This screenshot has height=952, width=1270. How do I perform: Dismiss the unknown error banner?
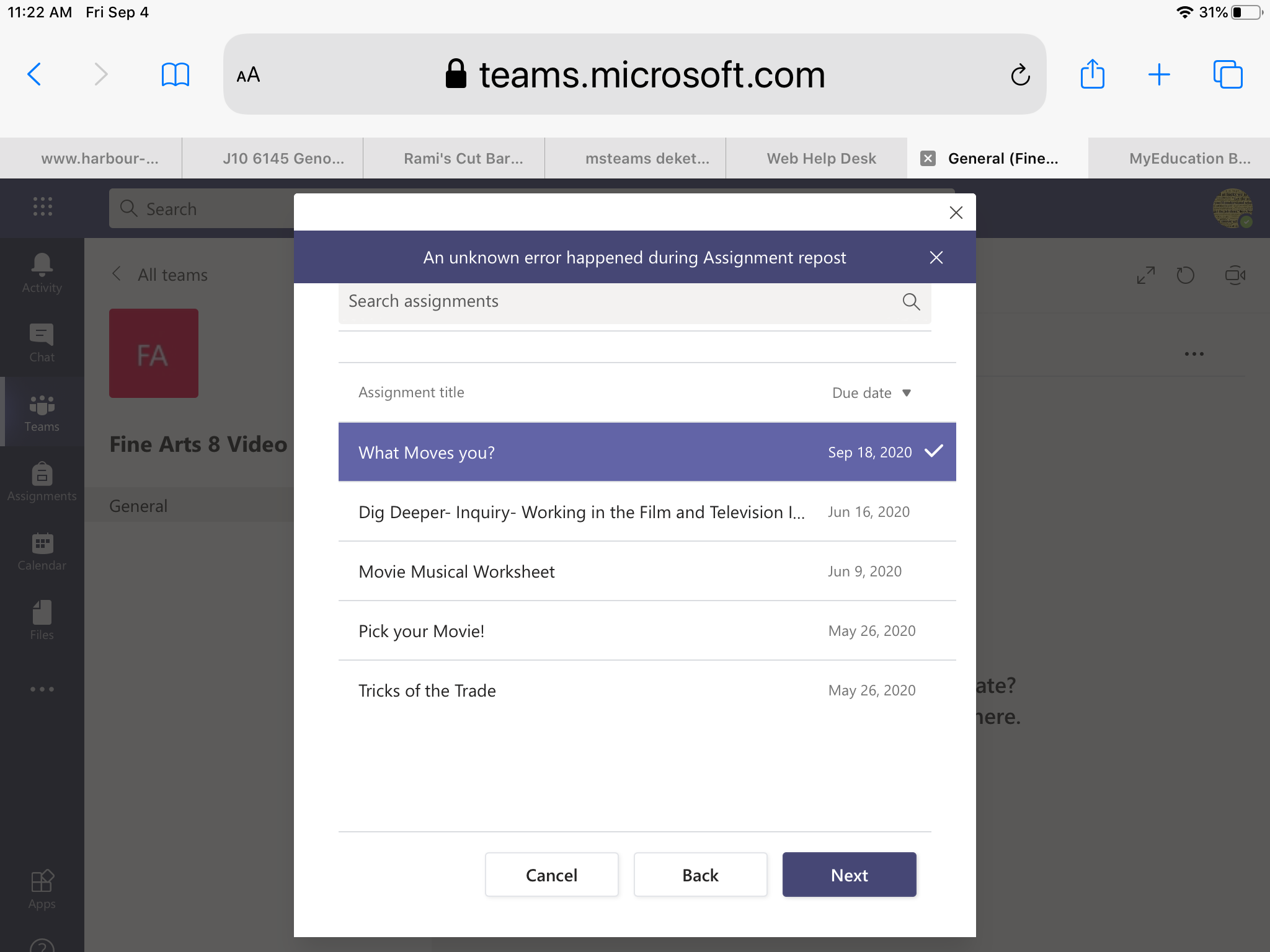coord(936,258)
